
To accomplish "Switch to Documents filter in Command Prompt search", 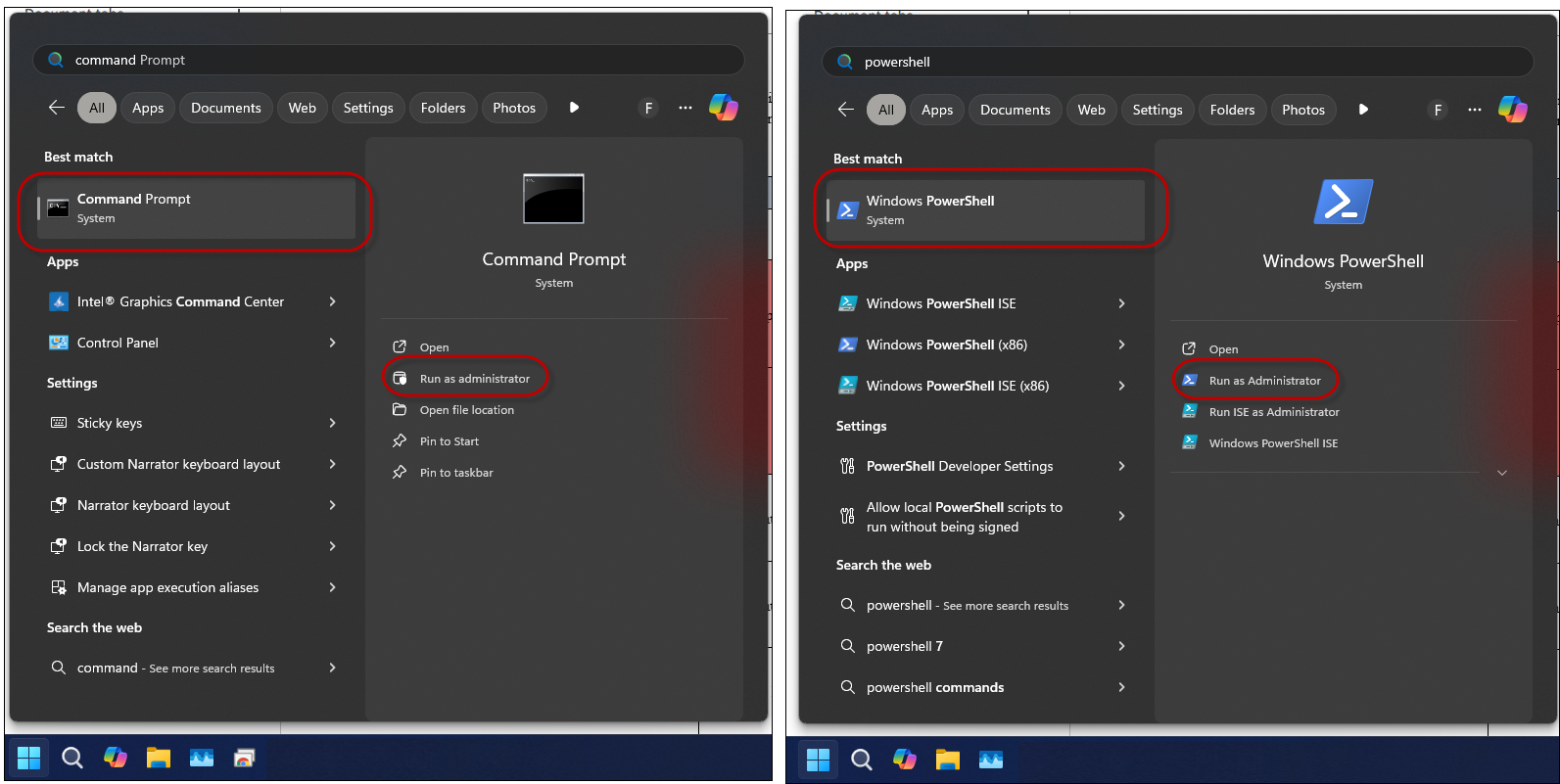I will [225, 108].
